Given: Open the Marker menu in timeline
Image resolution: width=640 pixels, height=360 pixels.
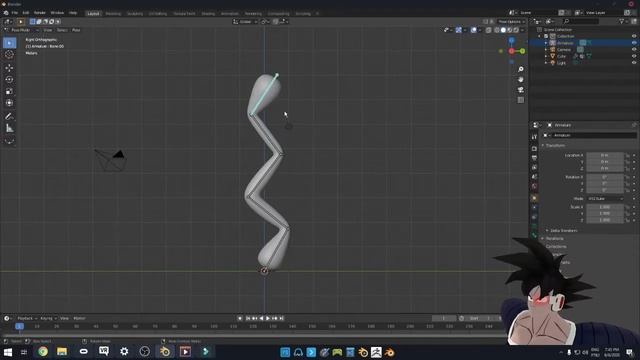Looking at the screenshot, I should 79,318.
